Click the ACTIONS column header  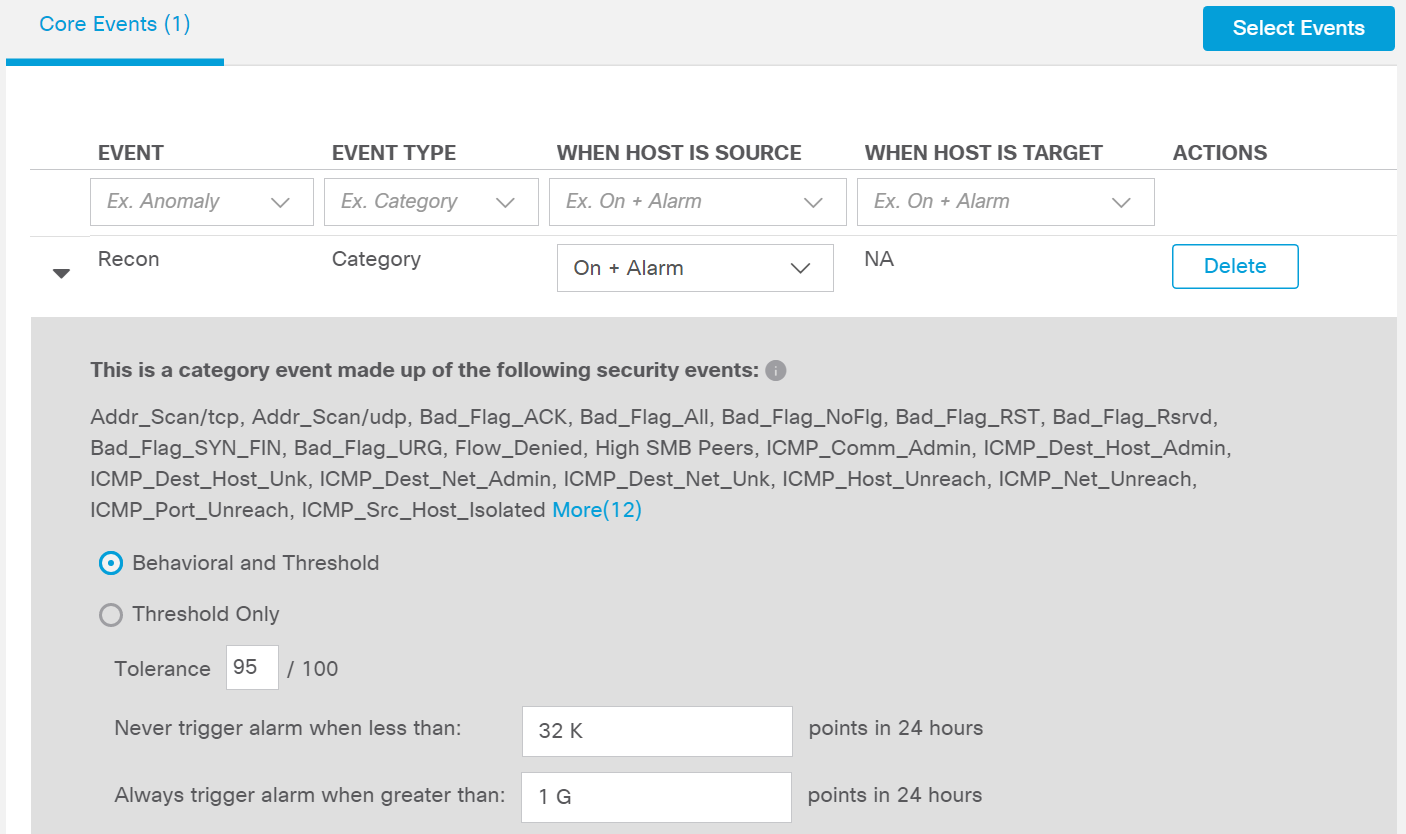tap(1220, 153)
